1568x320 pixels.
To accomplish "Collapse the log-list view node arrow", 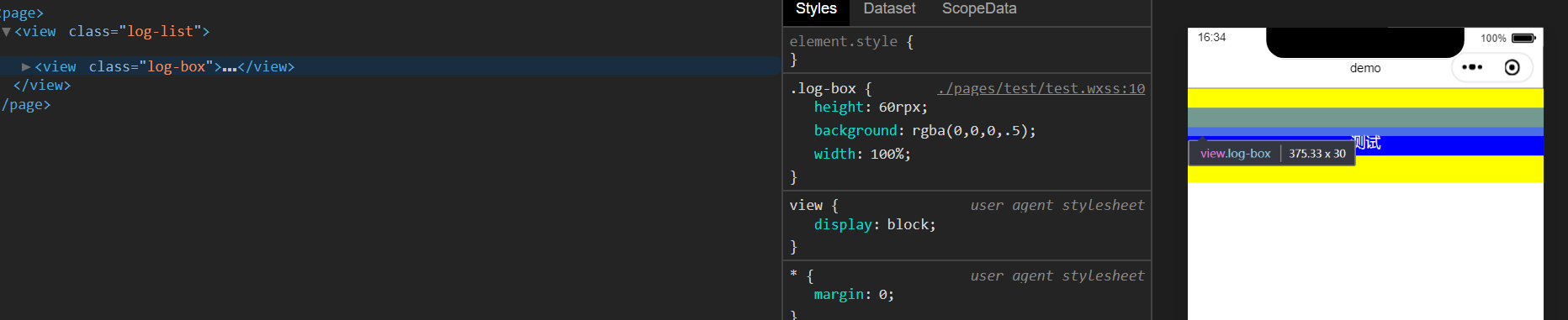I will coord(7,32).
